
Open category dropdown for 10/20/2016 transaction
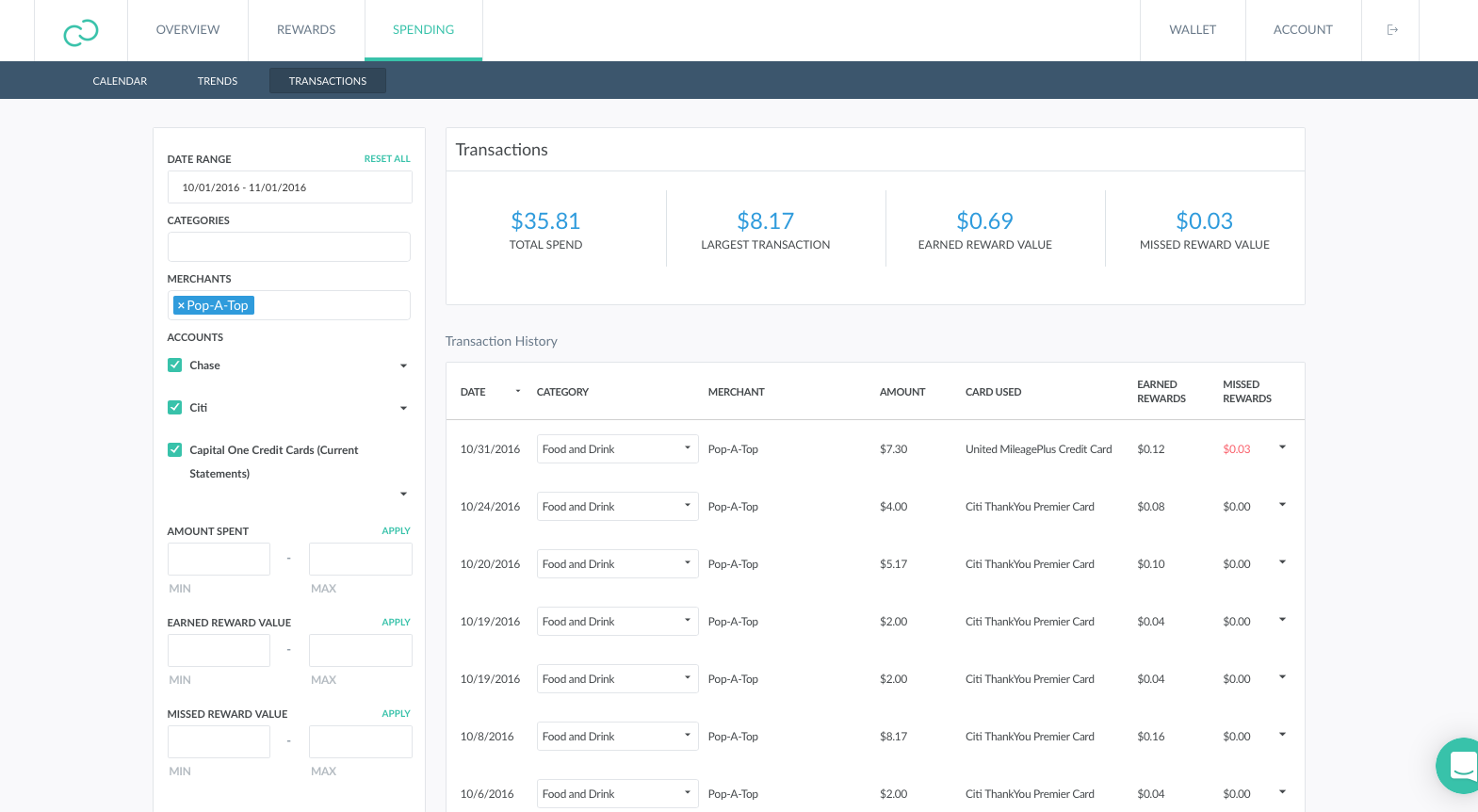[x=617, y=563]
